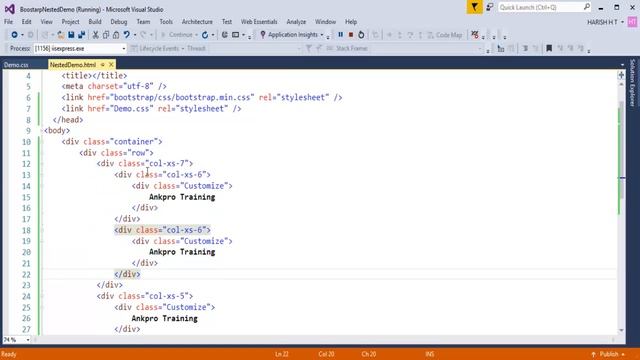Click the Application Insights pin icon
640x360 pixels.
[262, 35]
